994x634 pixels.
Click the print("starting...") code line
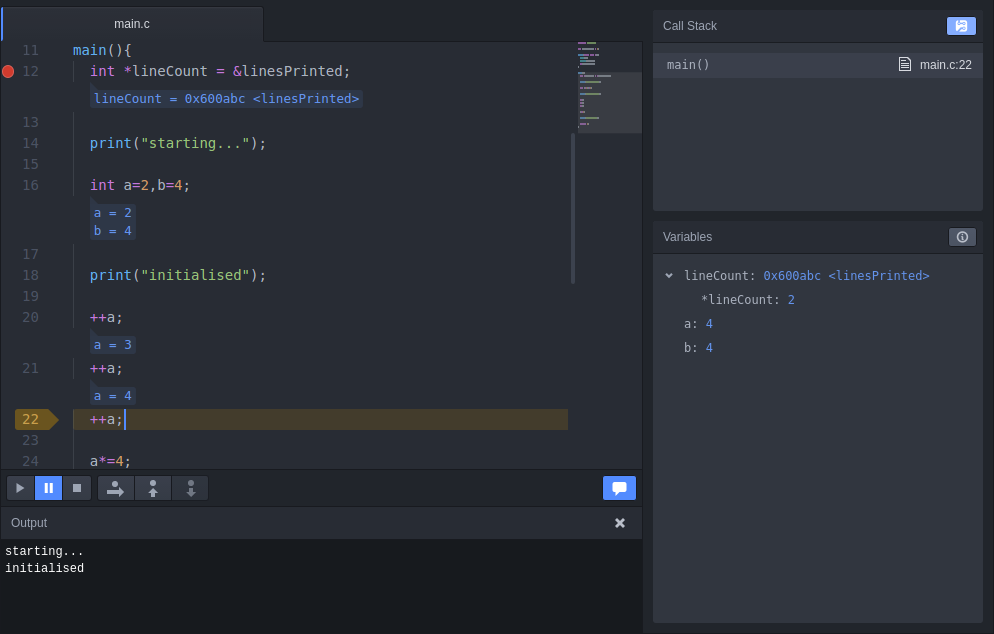point(178,143)
